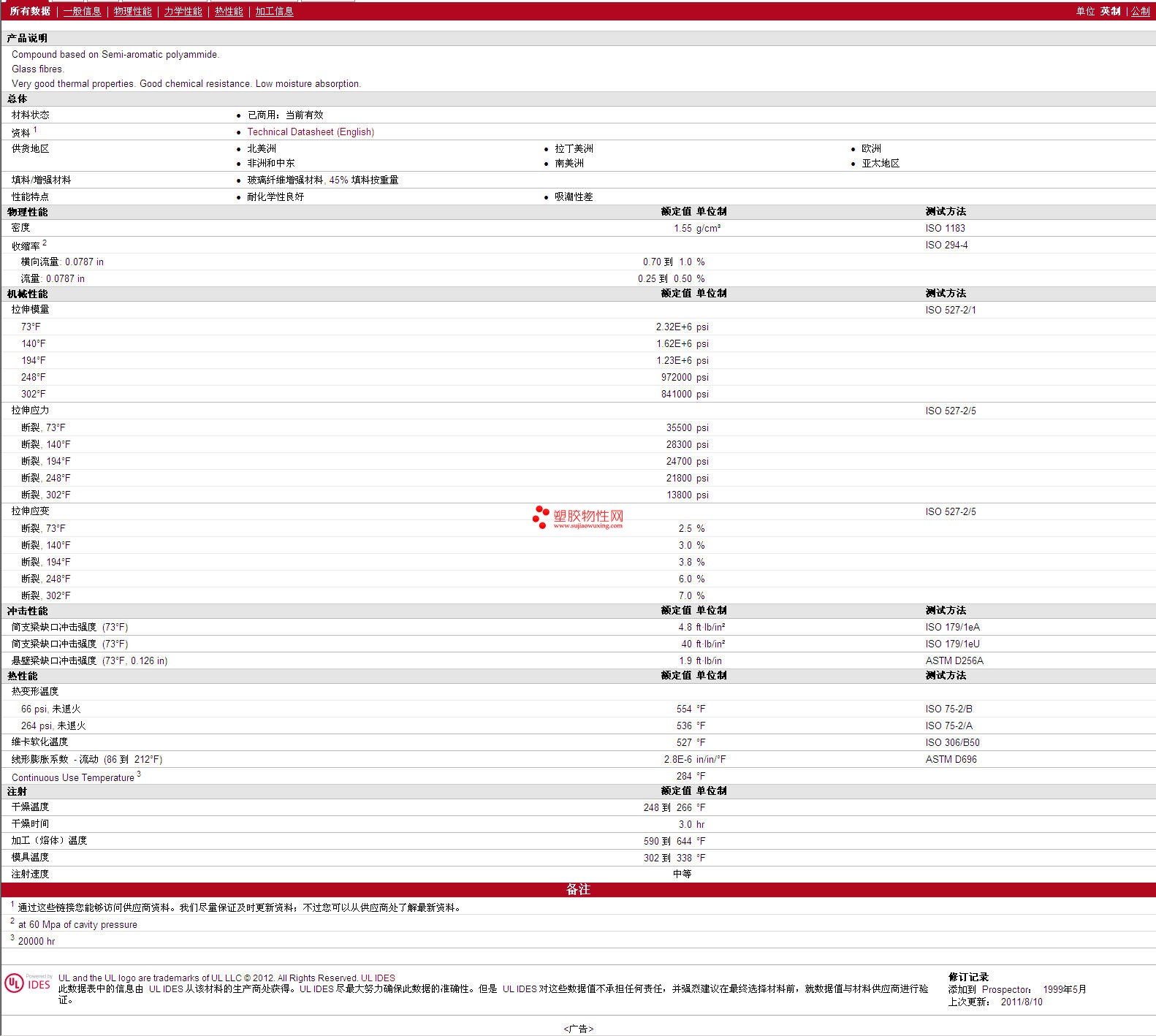Image resolution: width=1156 pixels, height=1036 pixels.
Task: Open the Technical Datasheet (English) link
Action: click(311, 132)
